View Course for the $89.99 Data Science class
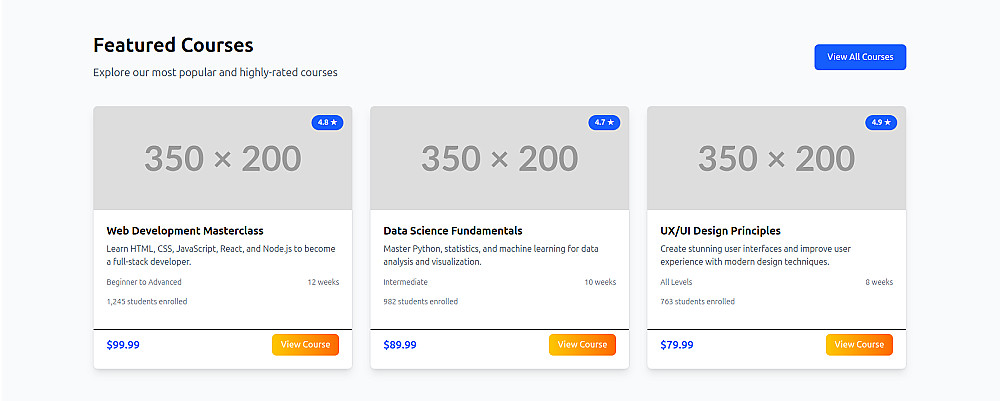The image size is (1000, 401). point(582,345)
